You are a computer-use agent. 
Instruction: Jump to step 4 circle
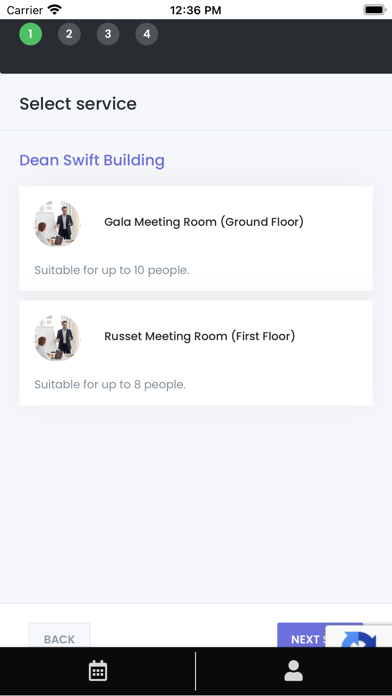click(x=147, y=34)
